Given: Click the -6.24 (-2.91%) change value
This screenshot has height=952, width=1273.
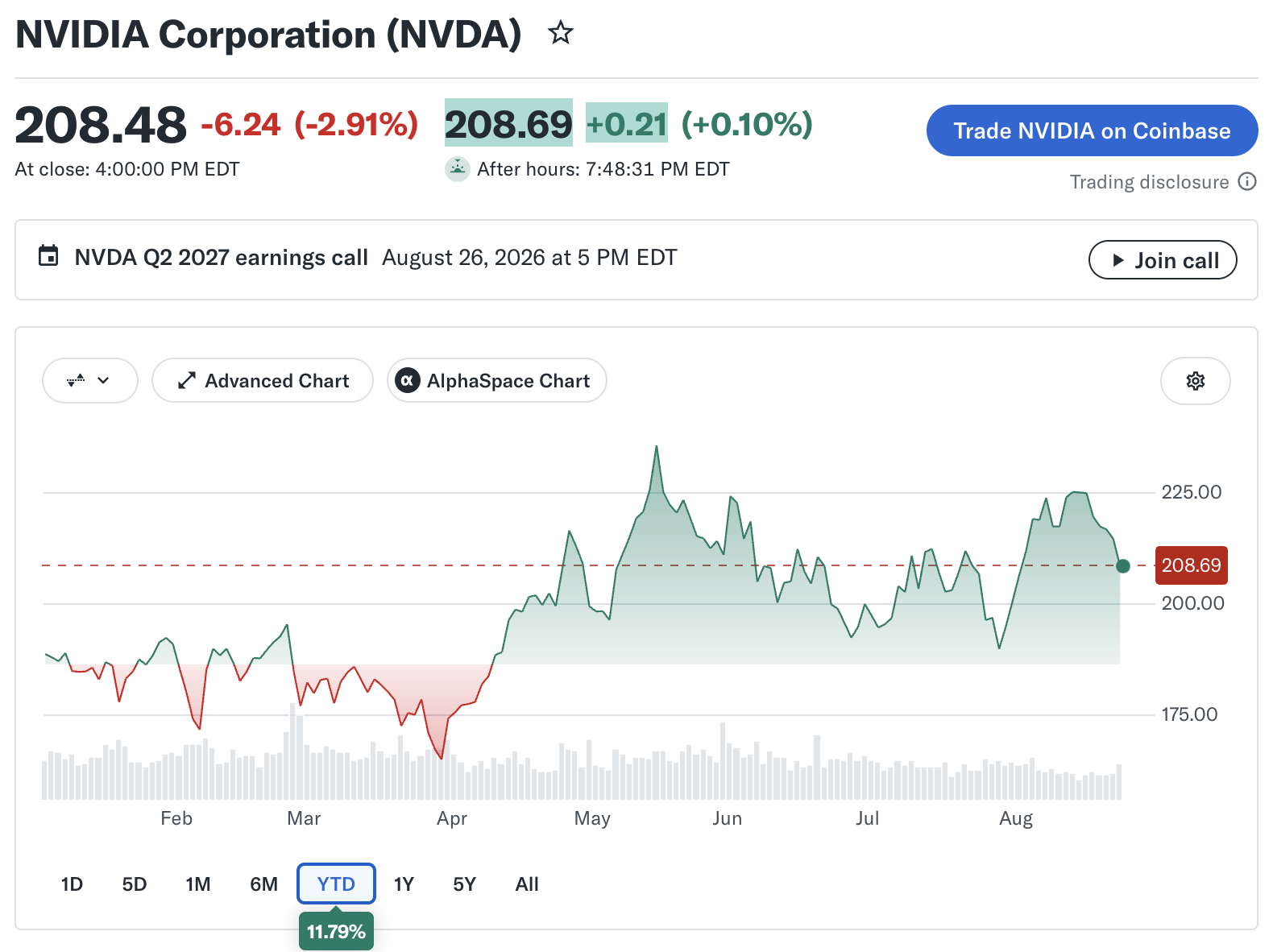Looking at the screenshot, I should 309,125.
